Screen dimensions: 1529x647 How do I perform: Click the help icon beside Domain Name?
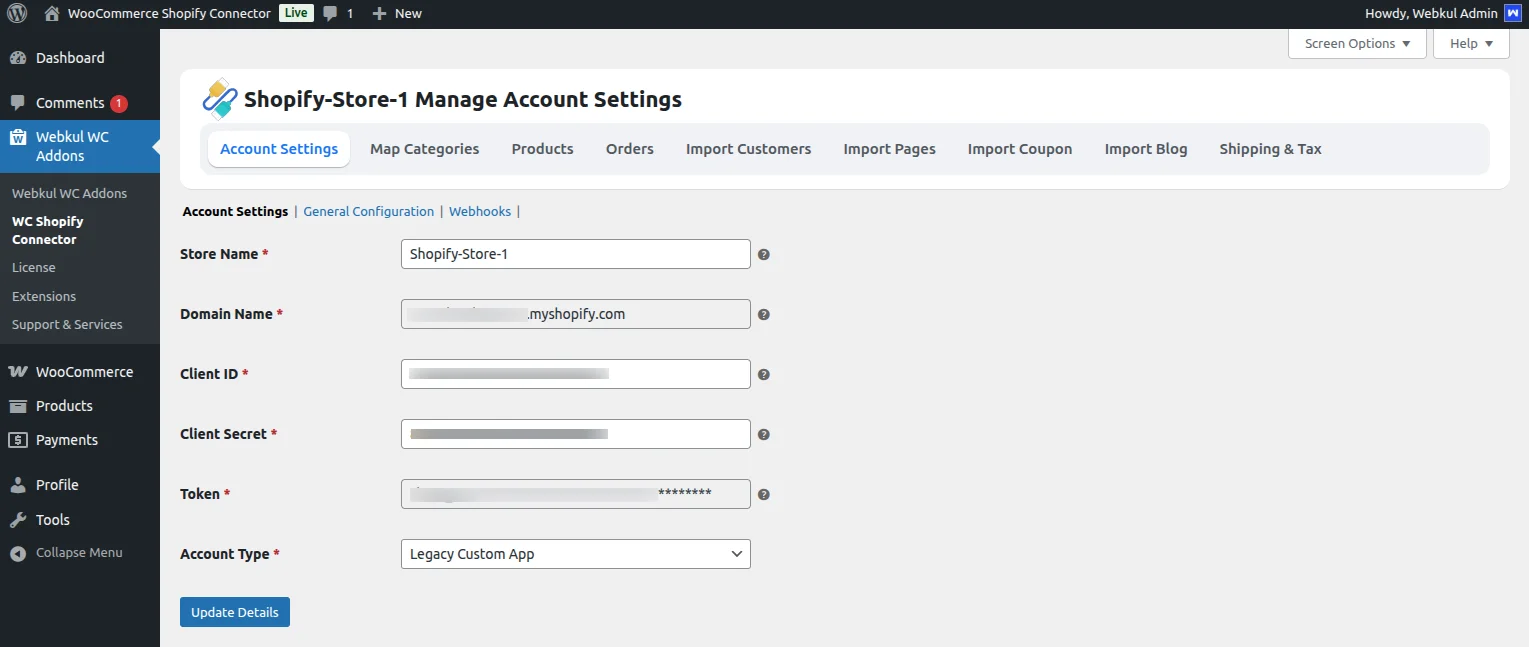coord(764,315)
